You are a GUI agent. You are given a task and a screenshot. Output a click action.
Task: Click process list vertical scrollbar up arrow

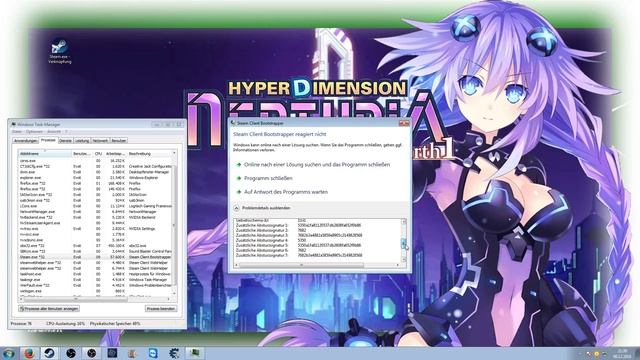coord(174,153)
